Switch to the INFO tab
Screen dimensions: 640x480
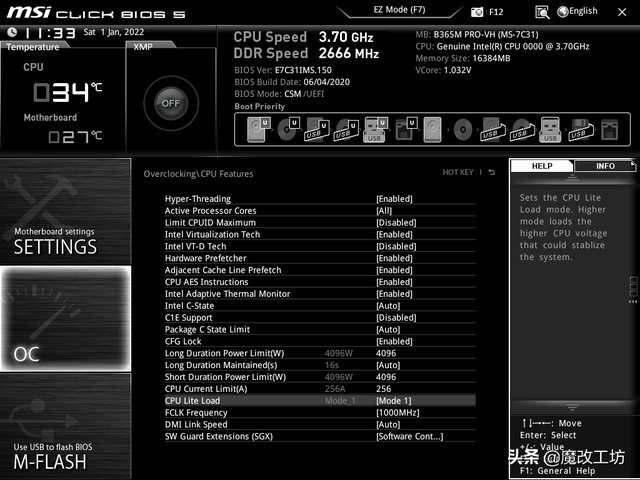pyautogui.click(x=605, y=166)
